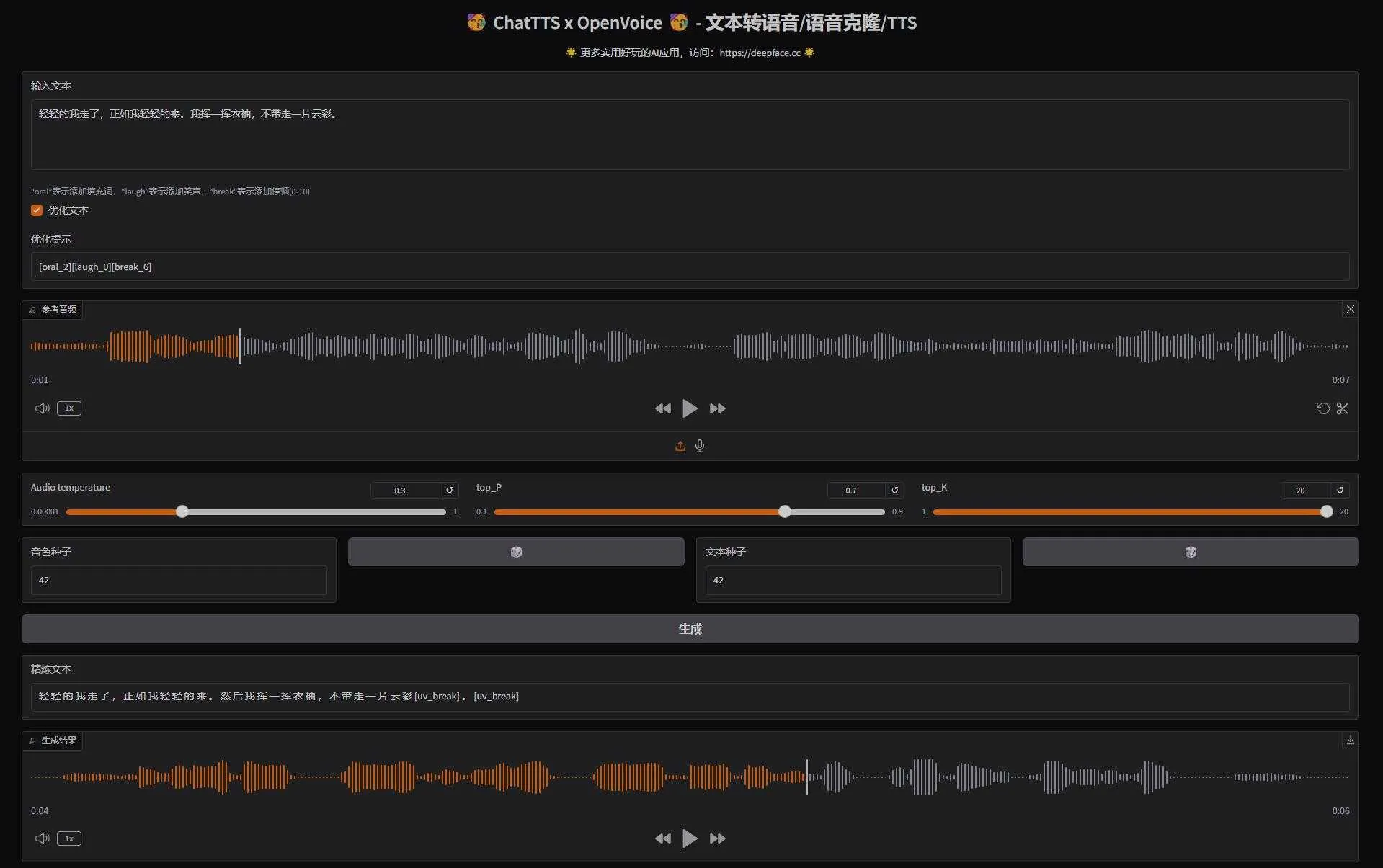This screenshot has height=868, width=1383.
Task: Mute the generated result volume icon
Action: coord(42,838)
